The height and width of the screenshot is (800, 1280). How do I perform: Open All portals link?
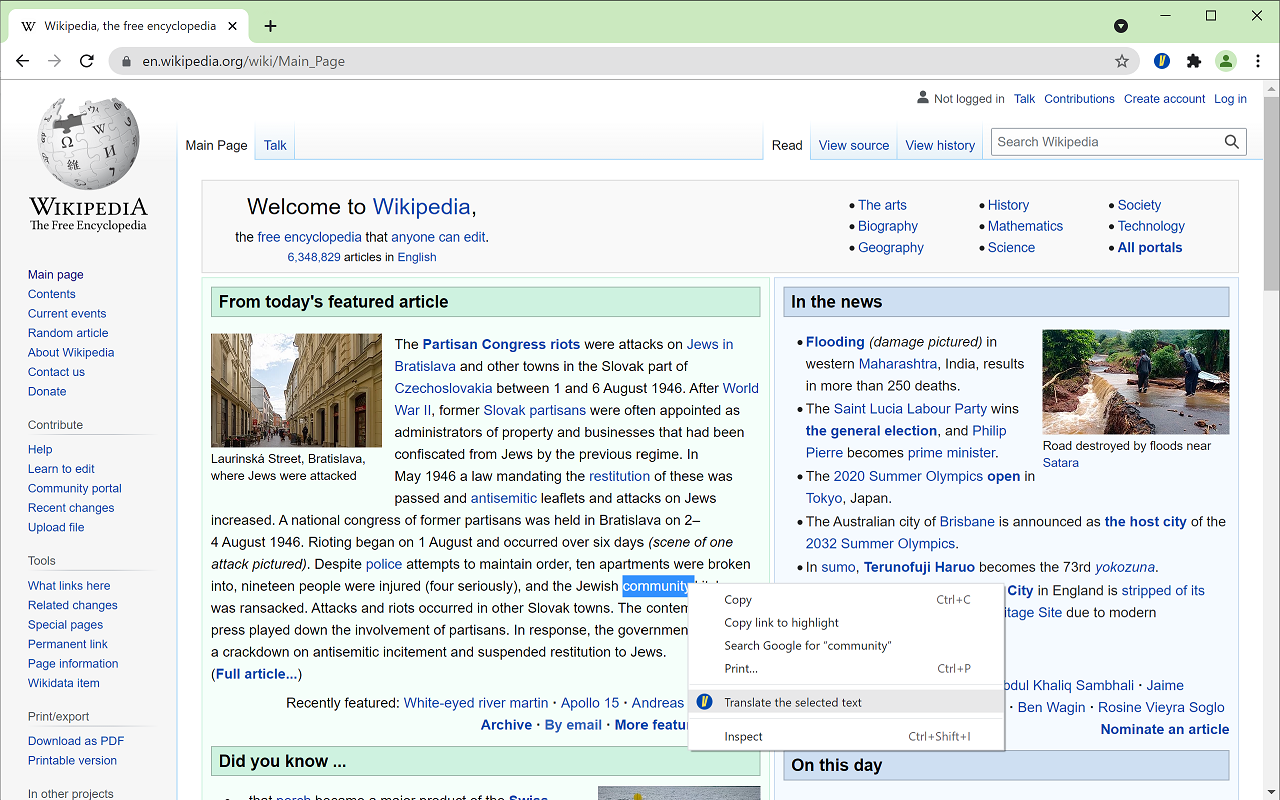1150,248
